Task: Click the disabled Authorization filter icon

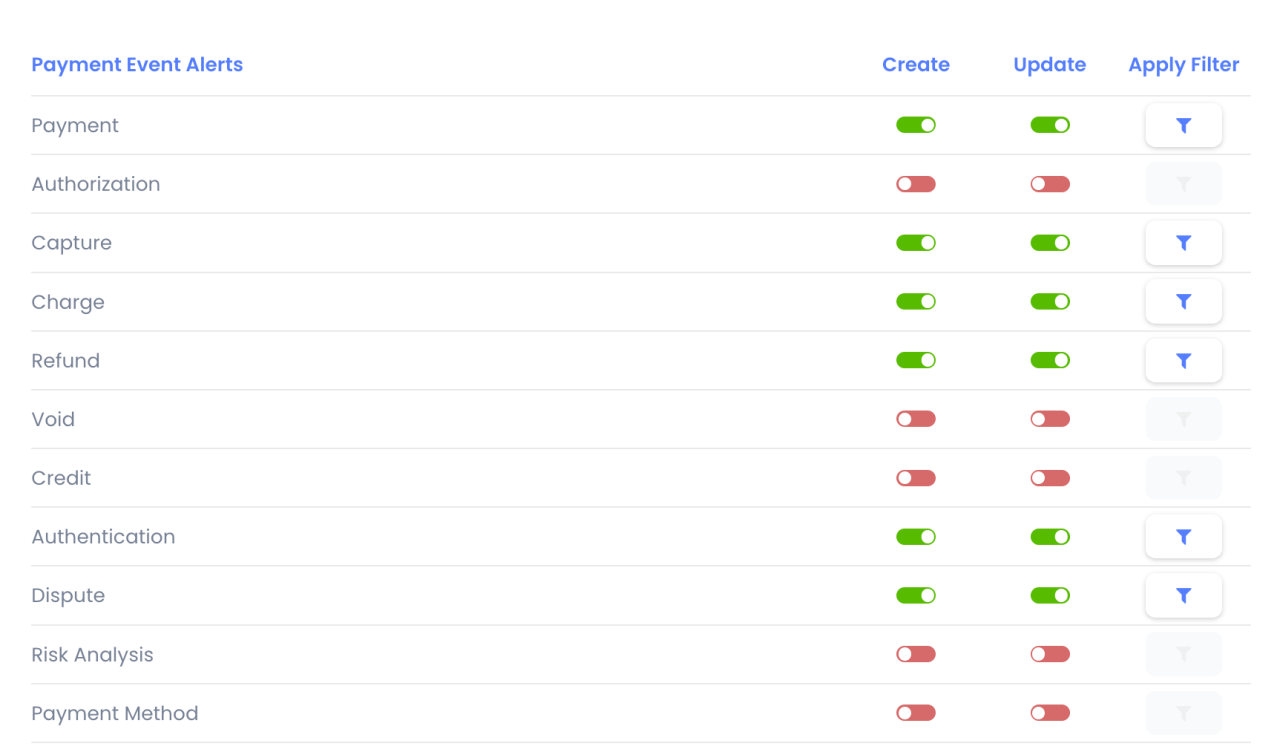Action: (1183, 184)
